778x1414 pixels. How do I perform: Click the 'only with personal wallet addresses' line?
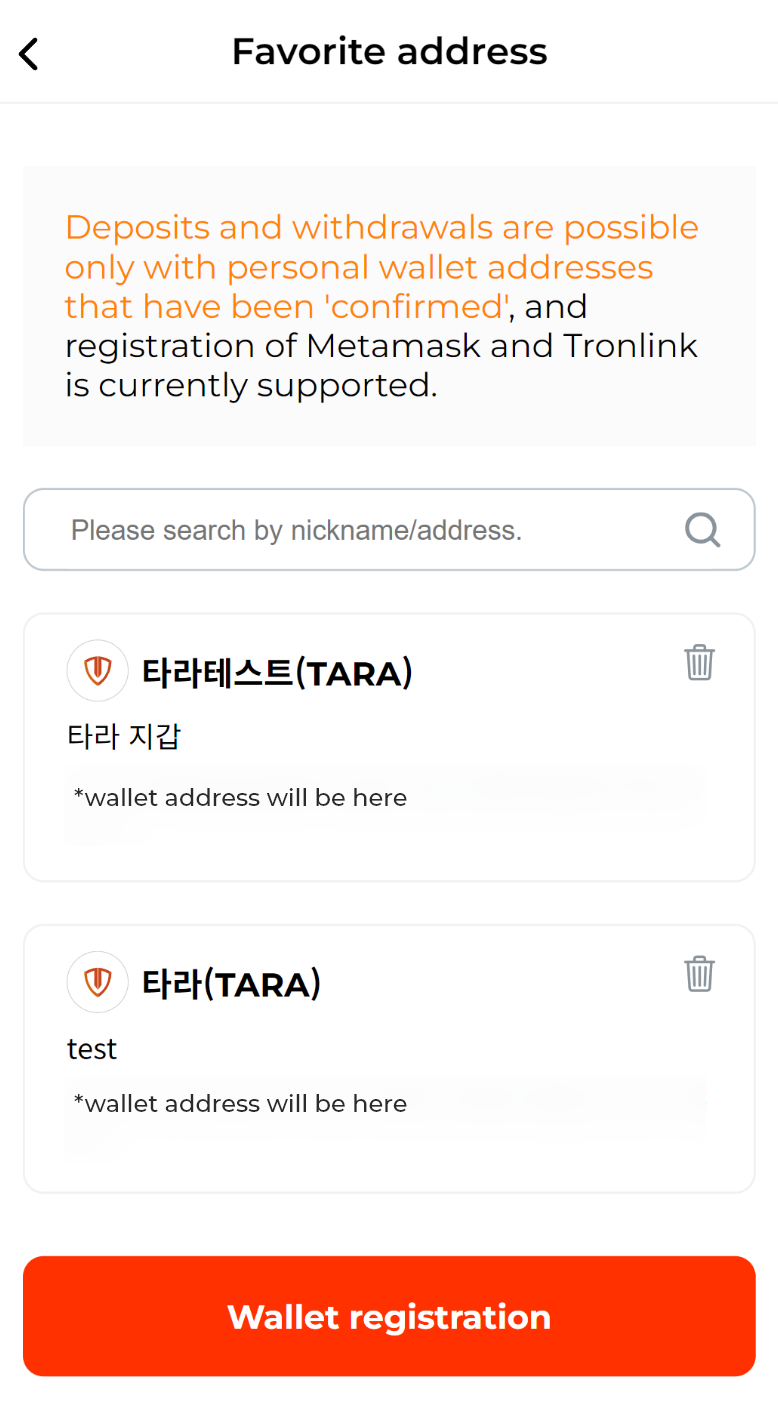tap(358, 268)
